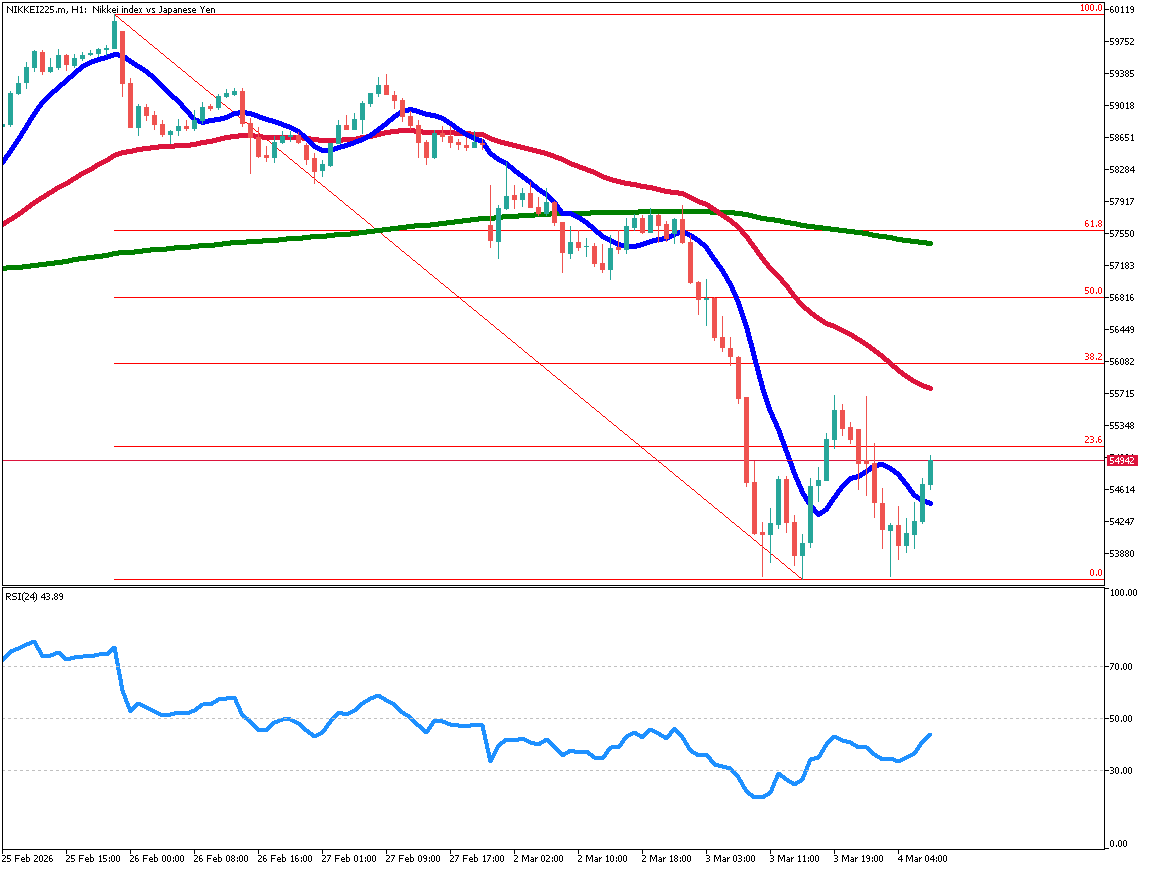Screen dimensions: 1152x870
Task: Select the end of the RSI line
Action: tap(931, 734)
